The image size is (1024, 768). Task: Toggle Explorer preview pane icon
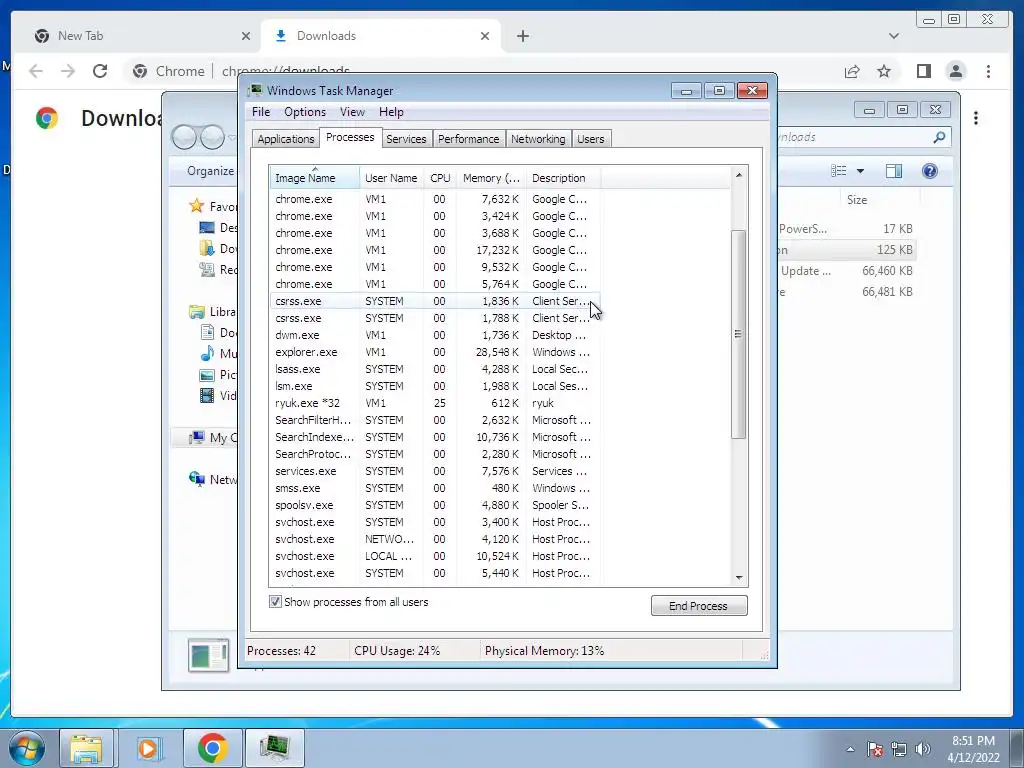coord(893,171)
